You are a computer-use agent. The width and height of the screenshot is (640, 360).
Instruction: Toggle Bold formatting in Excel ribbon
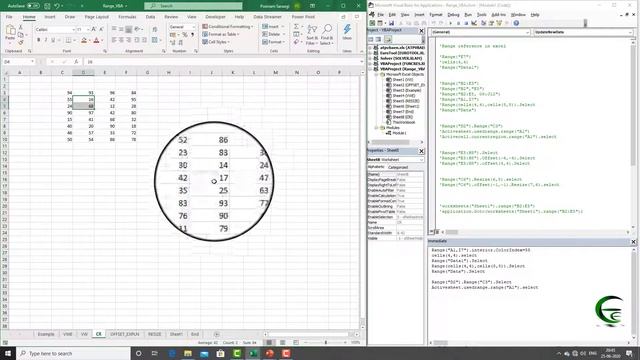(x=38, y=40)
